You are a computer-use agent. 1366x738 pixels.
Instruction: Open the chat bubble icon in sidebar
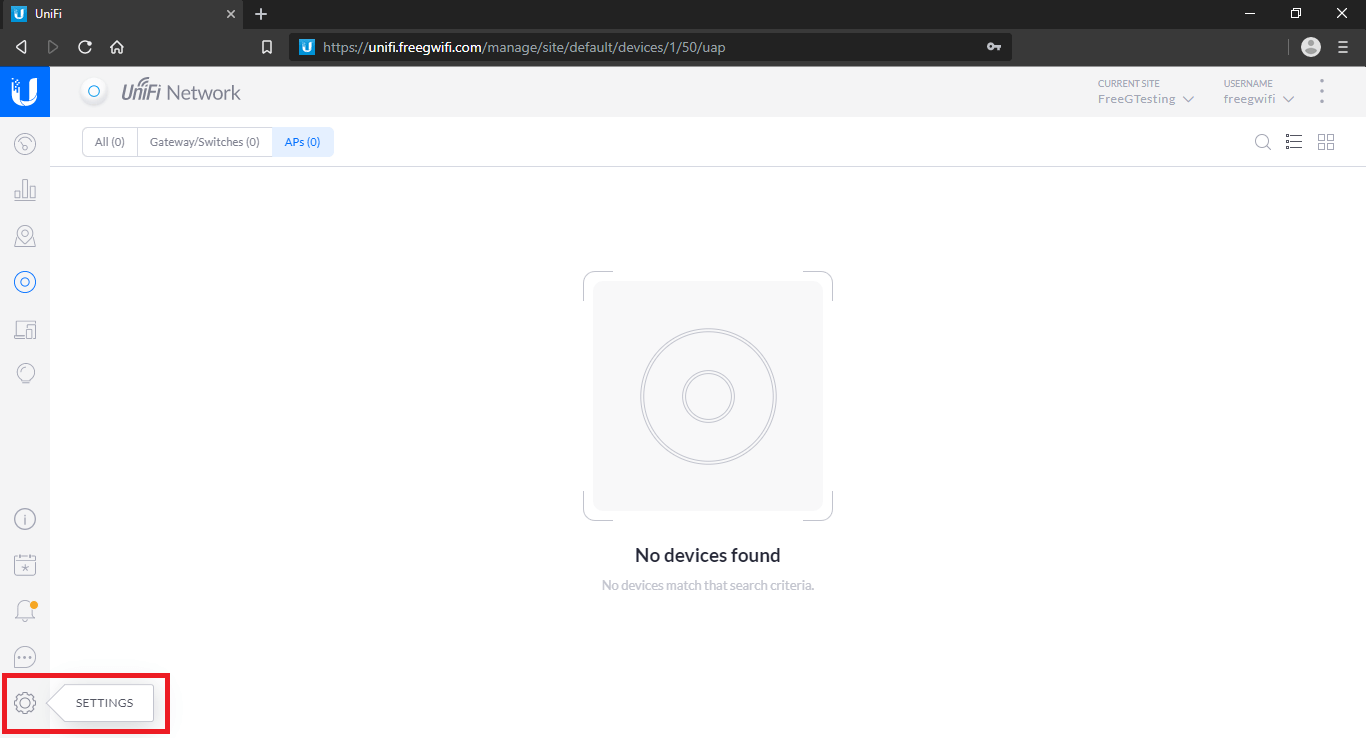(25, 657)
